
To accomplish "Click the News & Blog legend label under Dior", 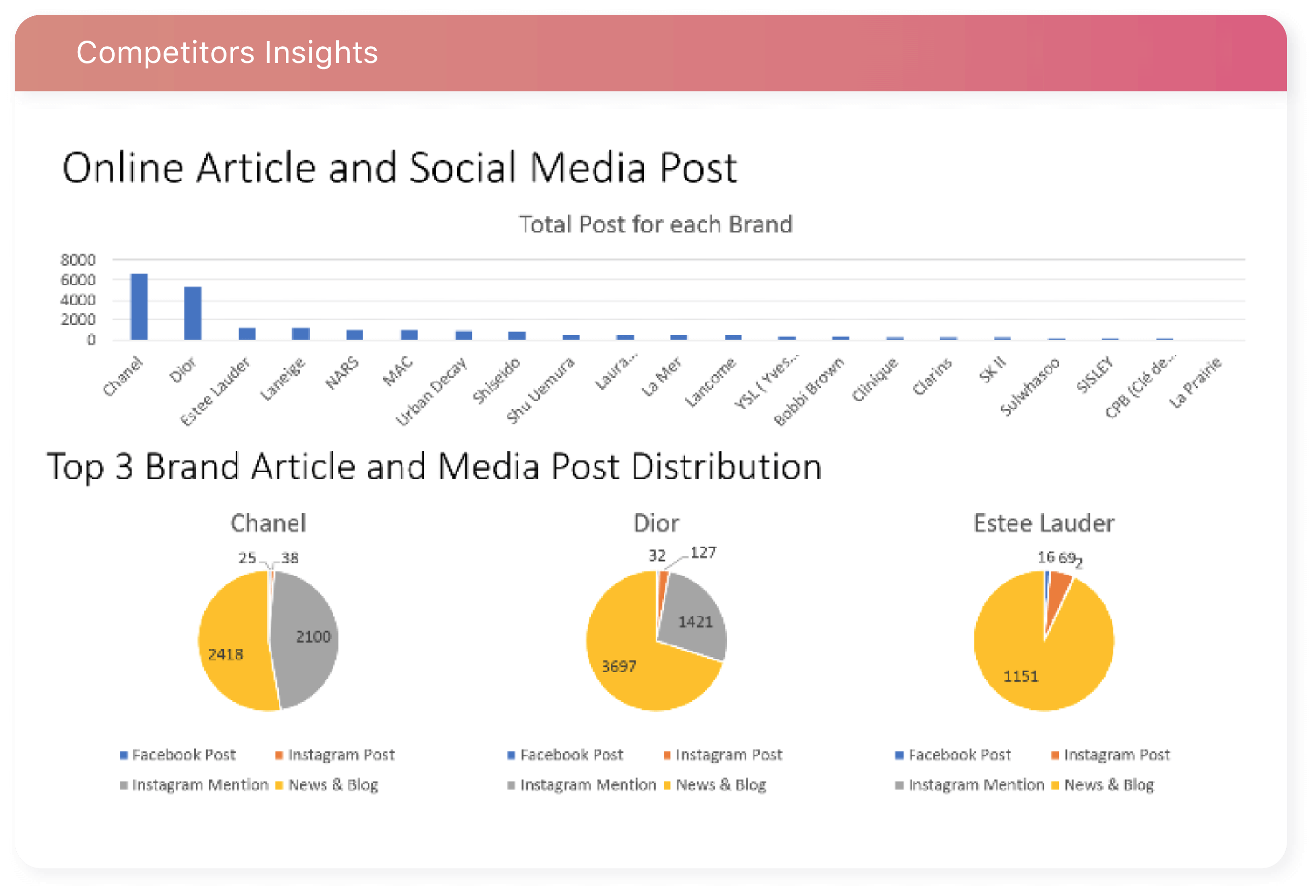I will [721, 785].
